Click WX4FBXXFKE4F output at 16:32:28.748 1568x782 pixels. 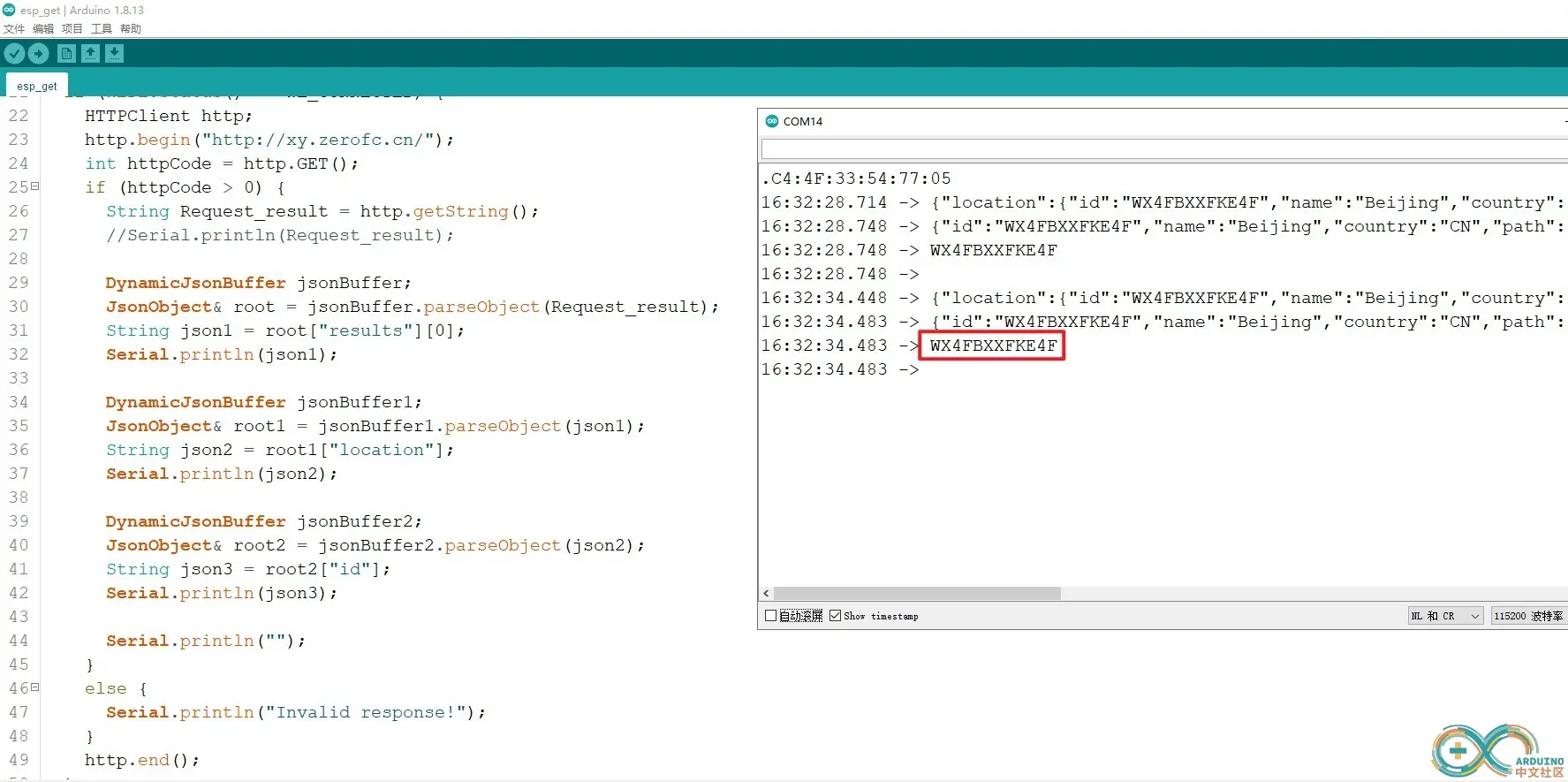[x=994, y=250]
